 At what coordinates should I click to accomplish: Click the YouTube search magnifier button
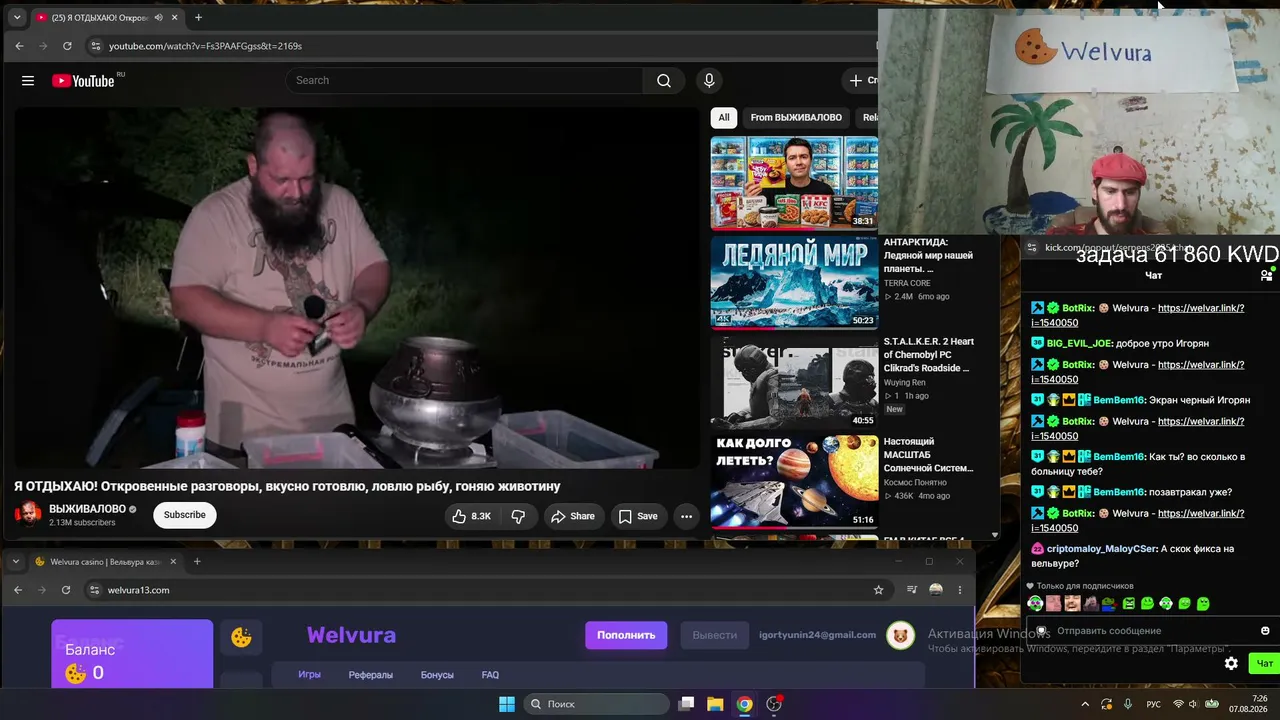click(664, 81)
